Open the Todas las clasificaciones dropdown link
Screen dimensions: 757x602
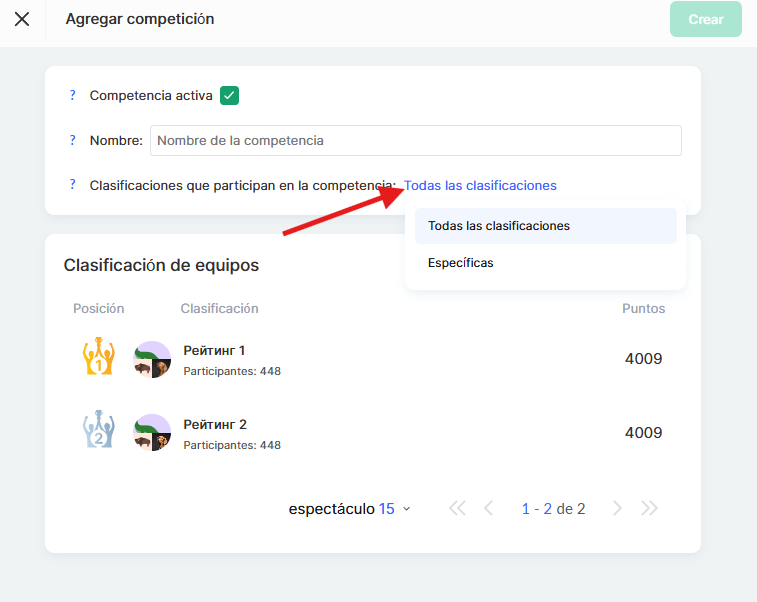480,185
